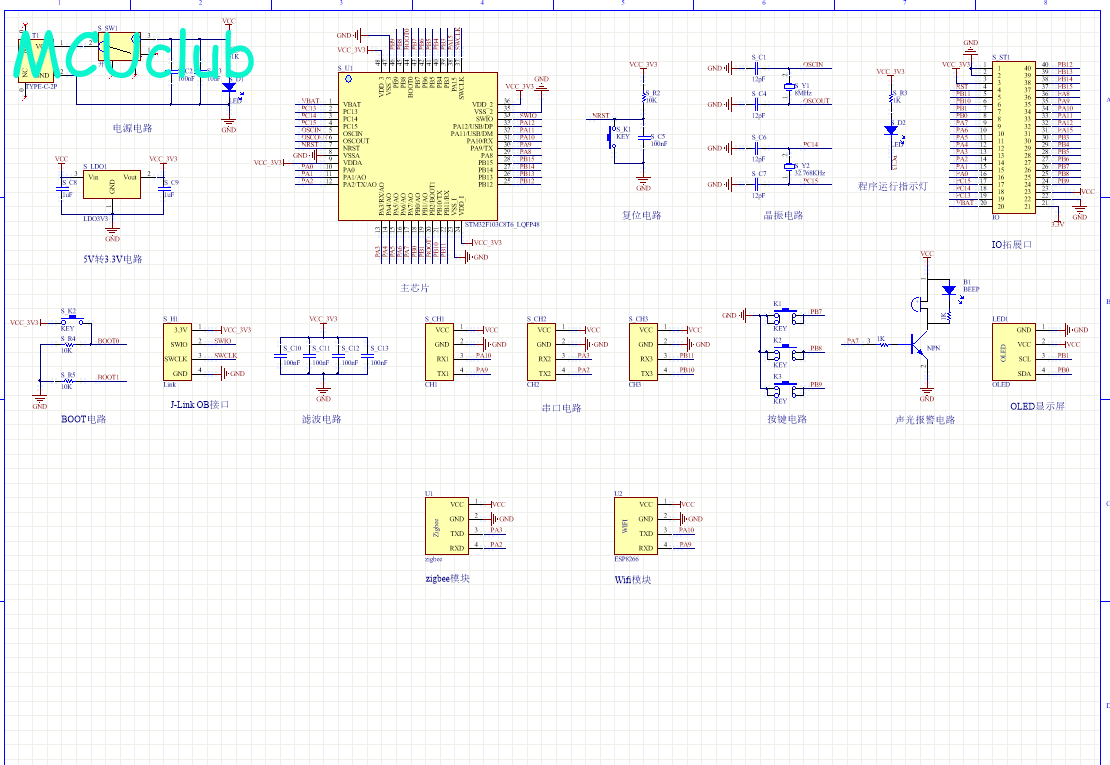Click the OSCOUT net label near S_C4
This screenshot has width=1110, height=765.
click(816, 100)
